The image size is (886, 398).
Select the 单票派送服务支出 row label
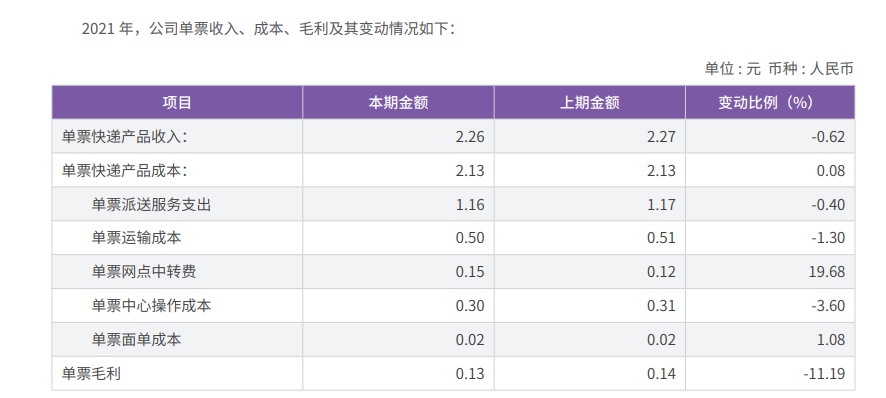[151, 204]
